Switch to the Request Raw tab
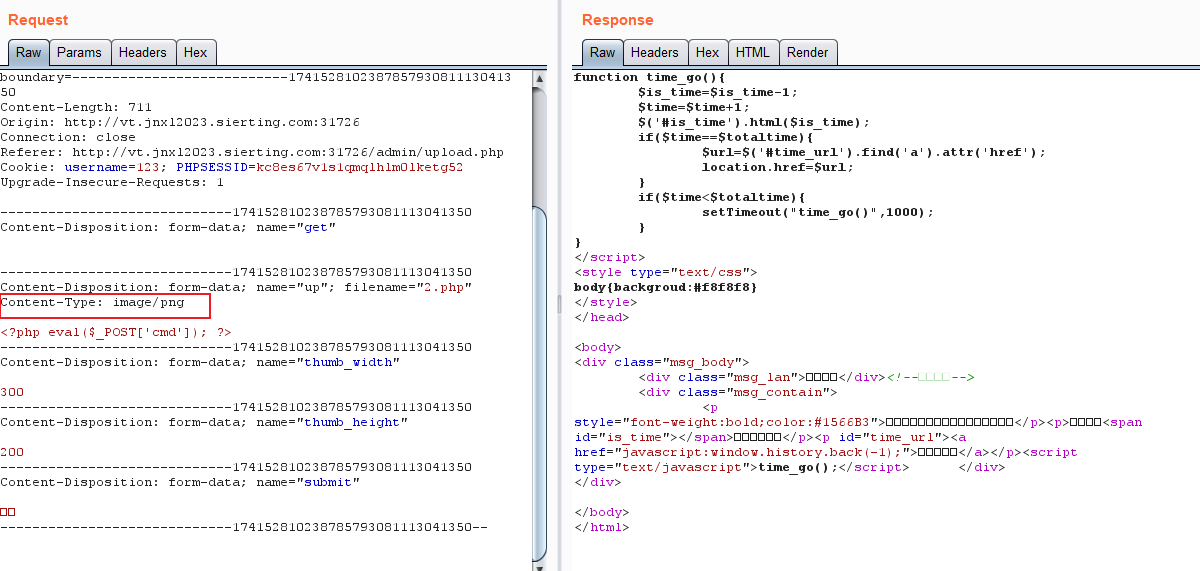Viewport: 1200px width, 571px height. coord(28,52)
